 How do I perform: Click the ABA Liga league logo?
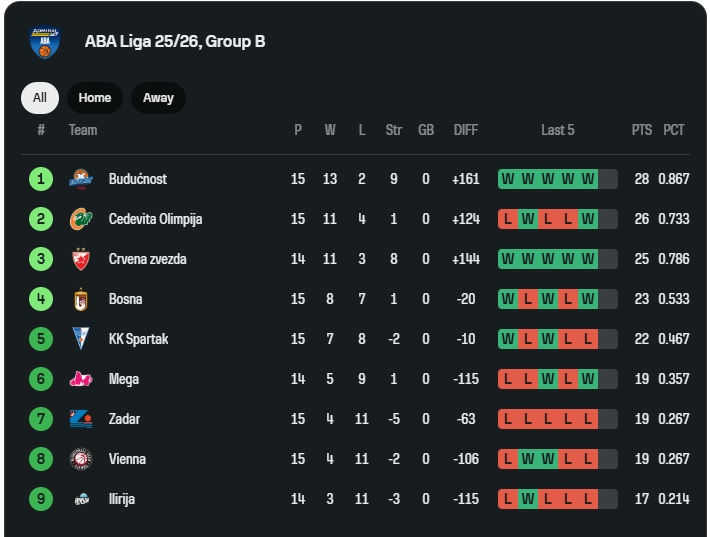(45, 42)
